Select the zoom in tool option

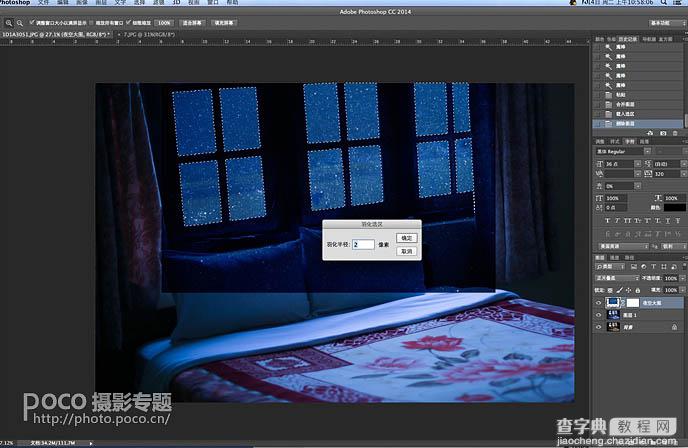tap(9, 23)
